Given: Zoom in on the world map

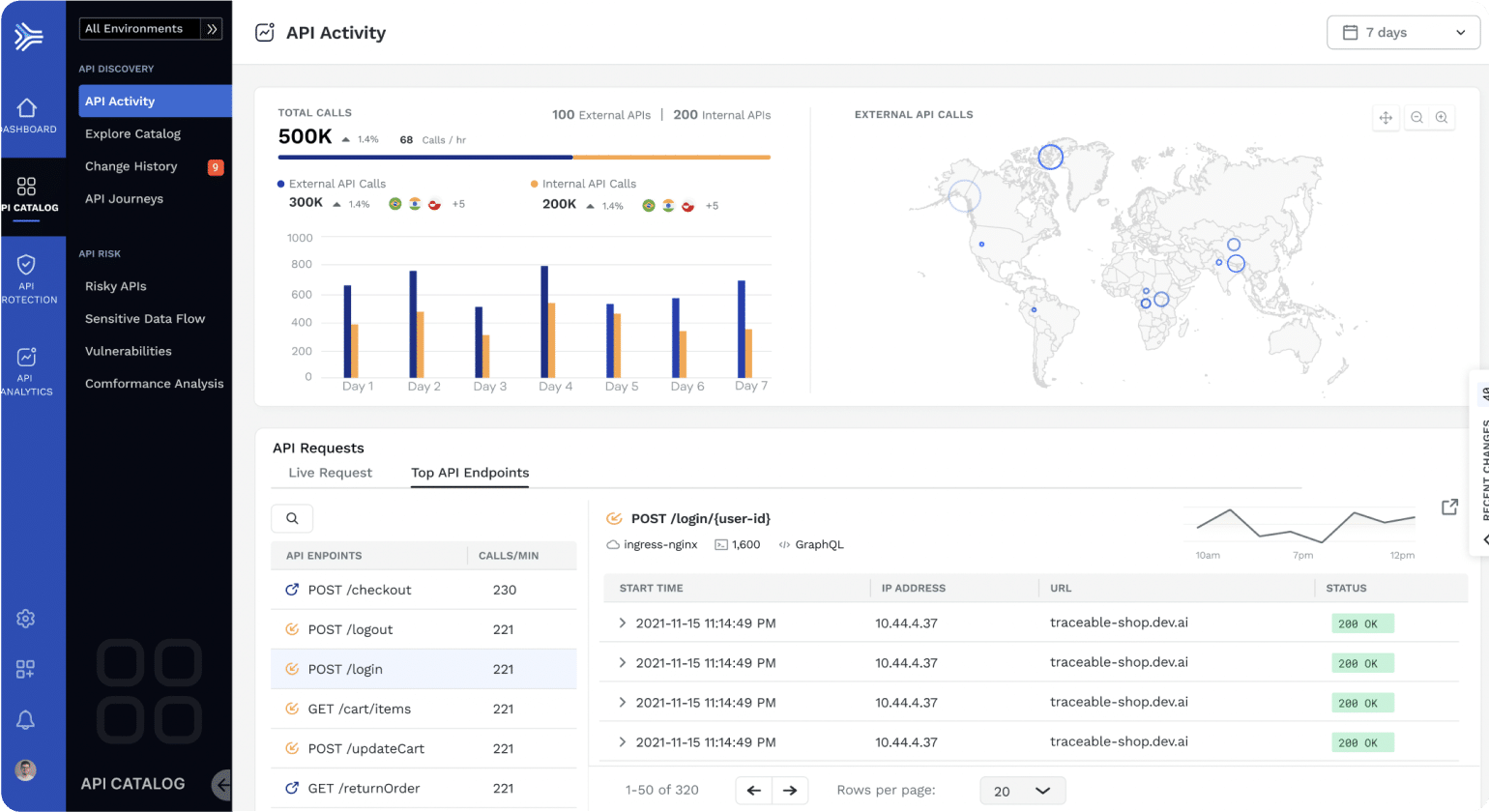Looking at the screenshot, I should [x=1441, y=118].
